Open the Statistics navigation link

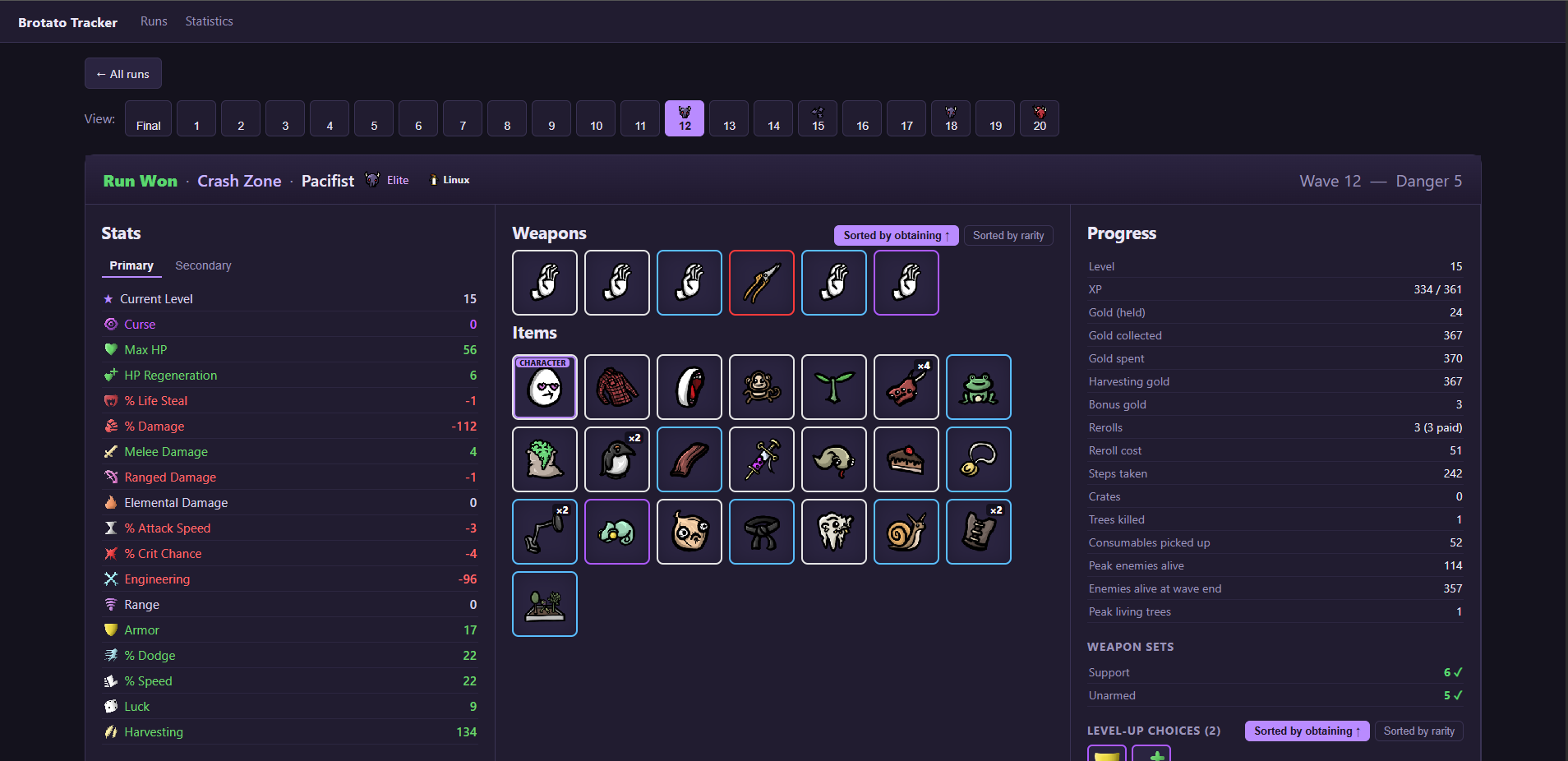coord(209,21)
